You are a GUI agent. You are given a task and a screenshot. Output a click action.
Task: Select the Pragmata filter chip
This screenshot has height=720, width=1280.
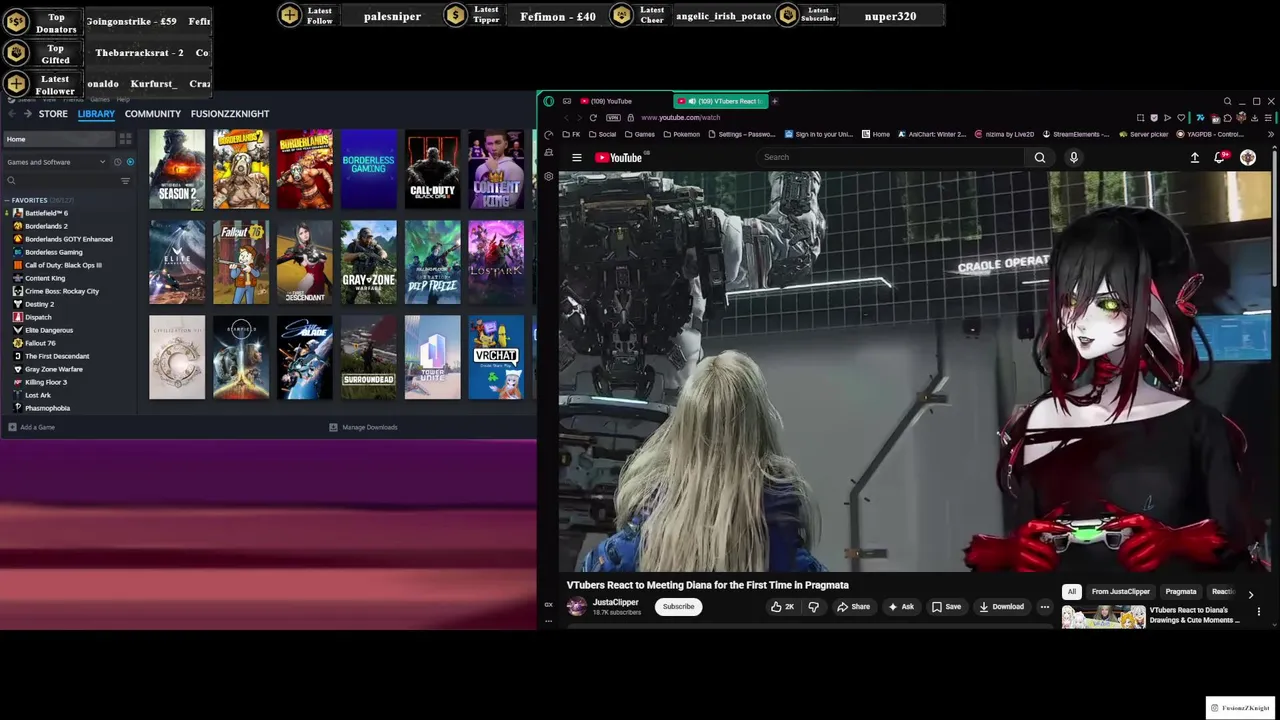(1181, 592)
